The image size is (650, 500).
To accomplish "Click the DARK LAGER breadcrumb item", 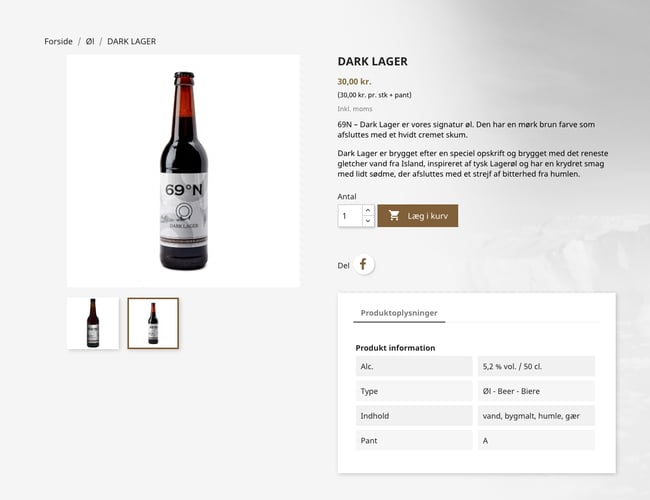I will [131, 41].
